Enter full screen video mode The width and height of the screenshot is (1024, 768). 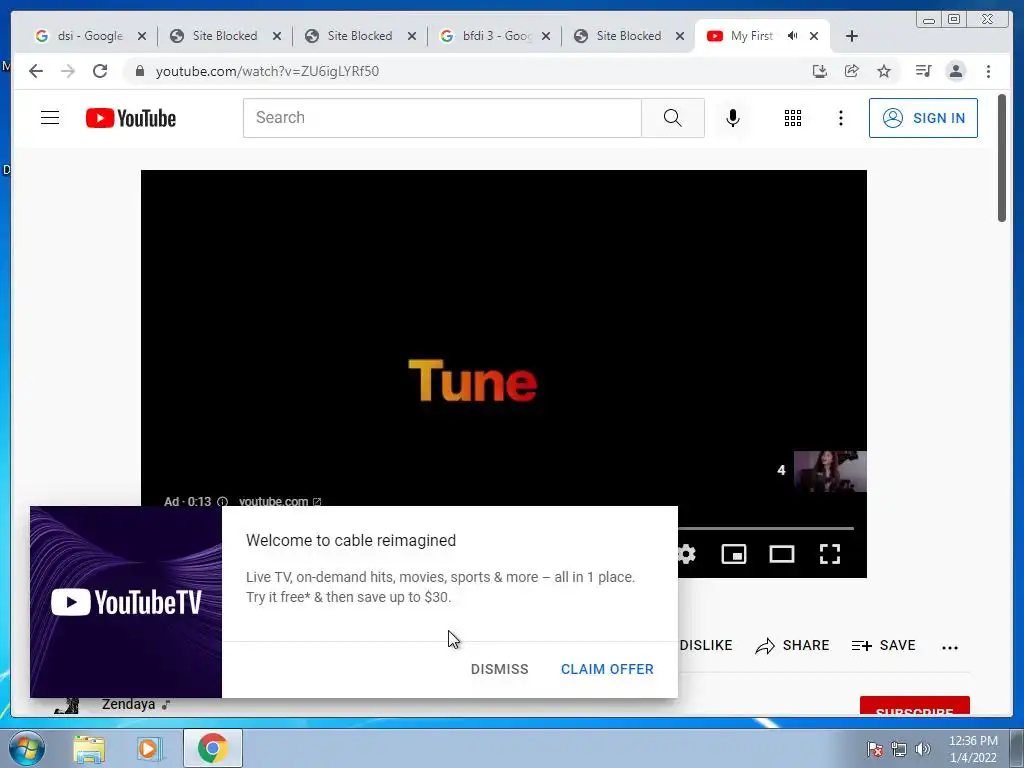[830, 554]
